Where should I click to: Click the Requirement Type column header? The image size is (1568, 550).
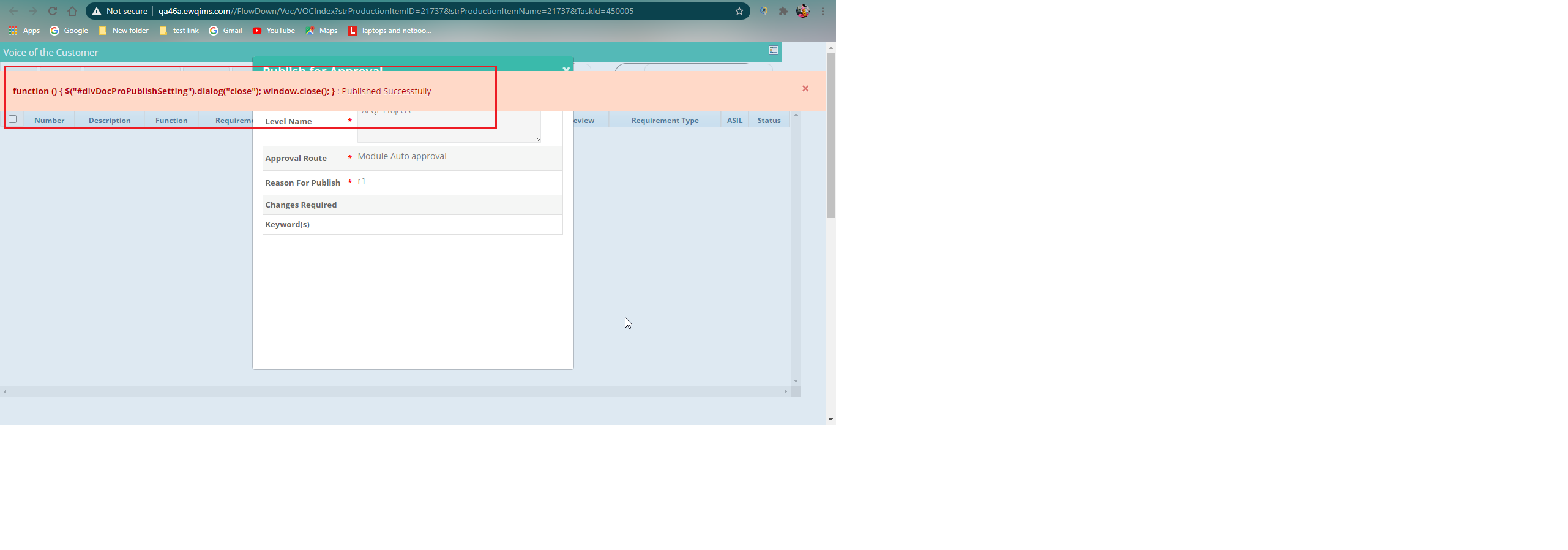click(x=665, y=121)
